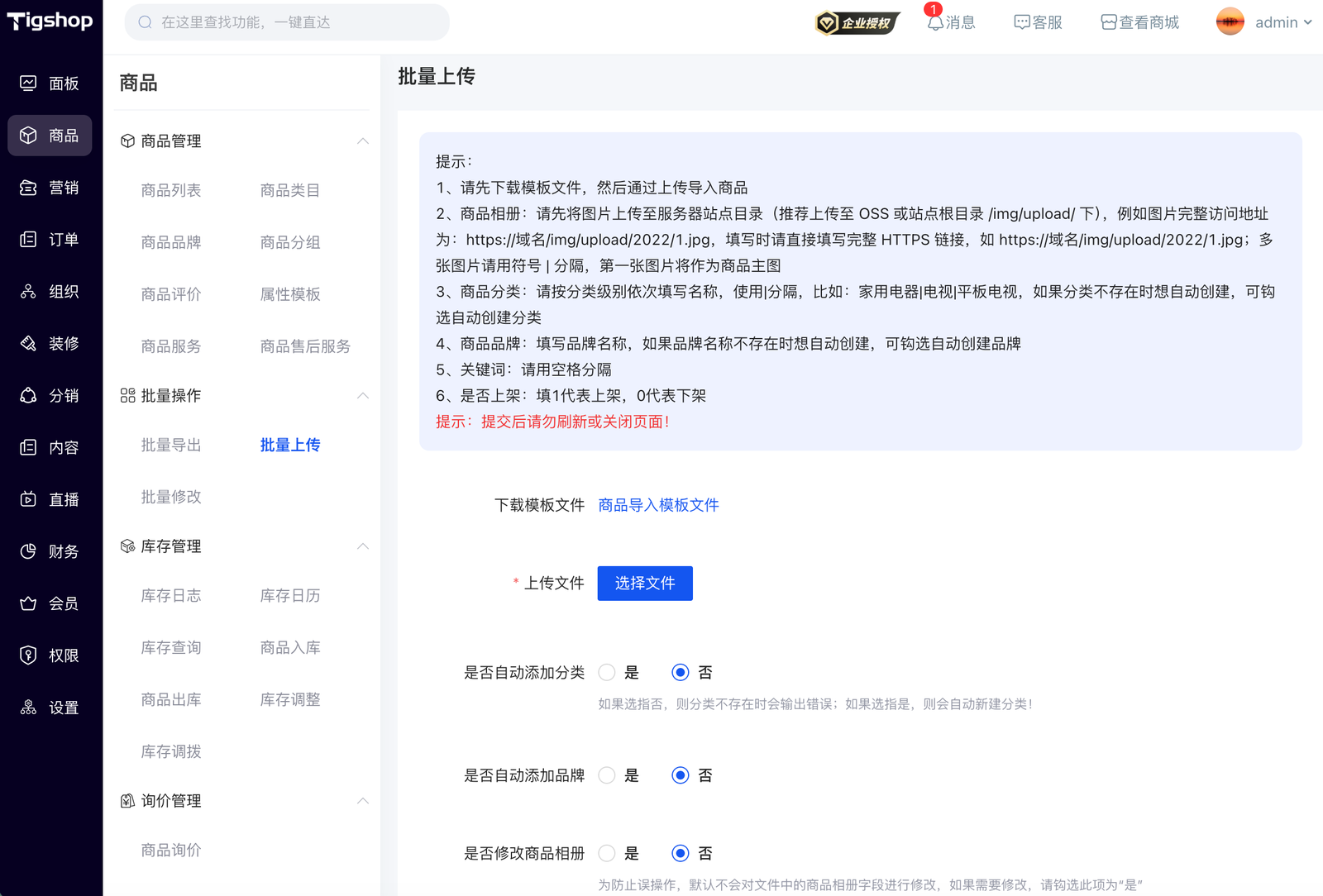This screenshot has width=1323, height=896.
Task: Go to 批量导出 menu item
Action: click(x=171, y=445)
